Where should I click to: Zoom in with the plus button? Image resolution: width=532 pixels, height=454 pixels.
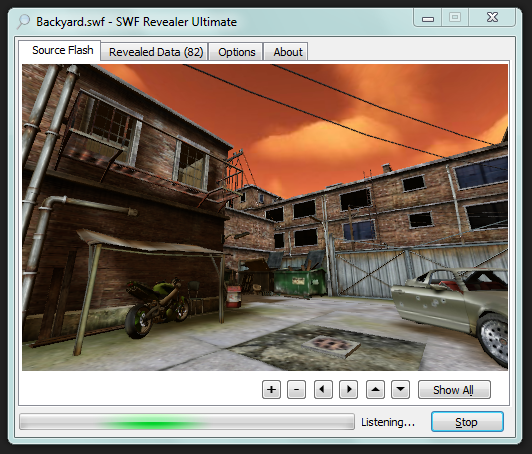click(x=271, y=389)
